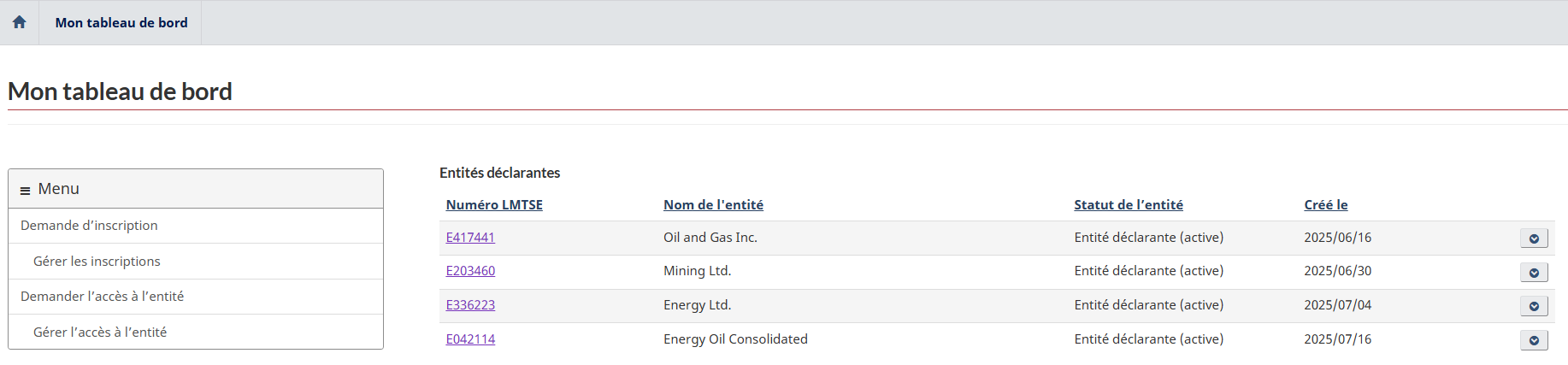
Task: Sort by Numéro LMTSE column header
Action: coord(494,205)
